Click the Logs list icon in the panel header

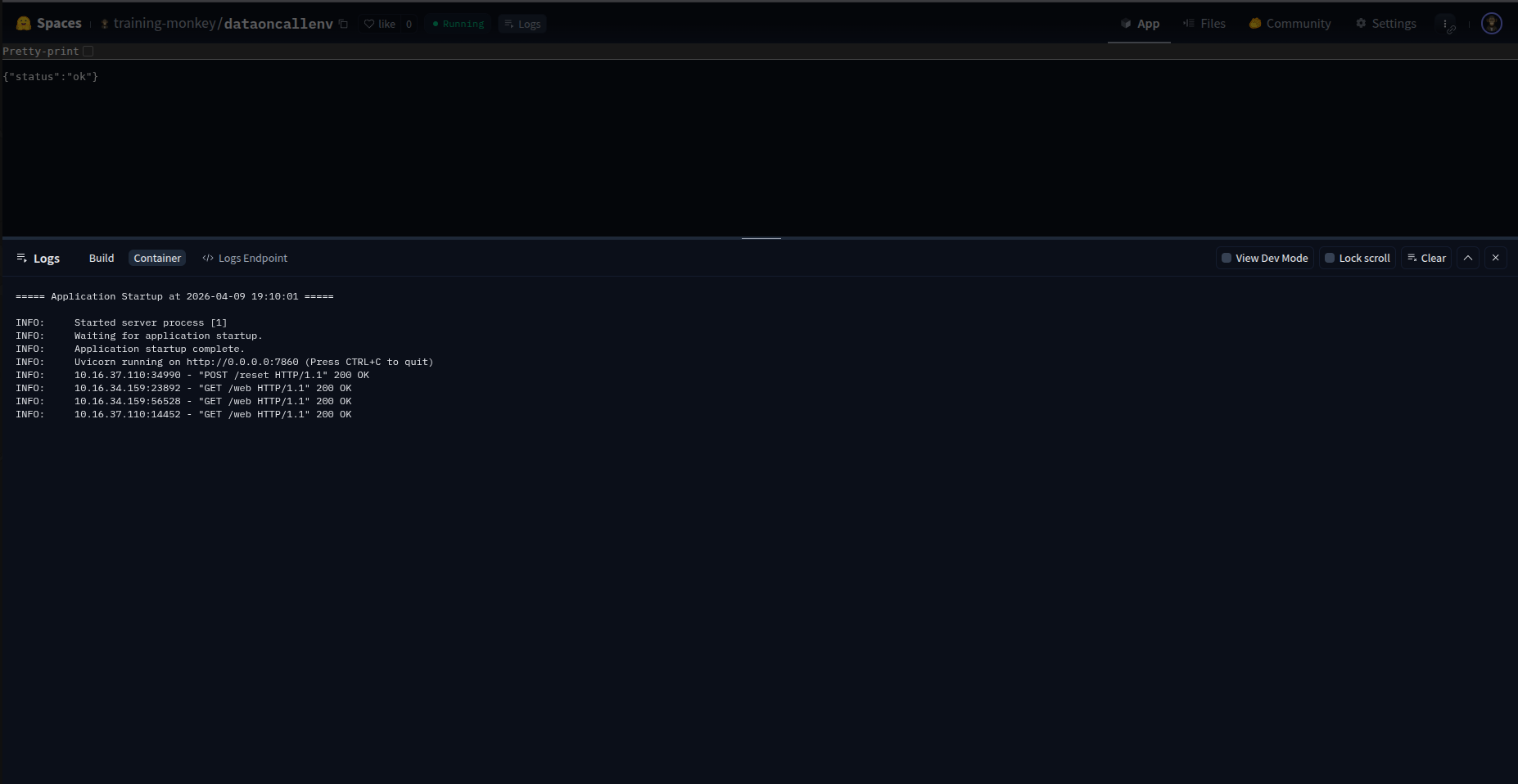click(x=21, y=258)
